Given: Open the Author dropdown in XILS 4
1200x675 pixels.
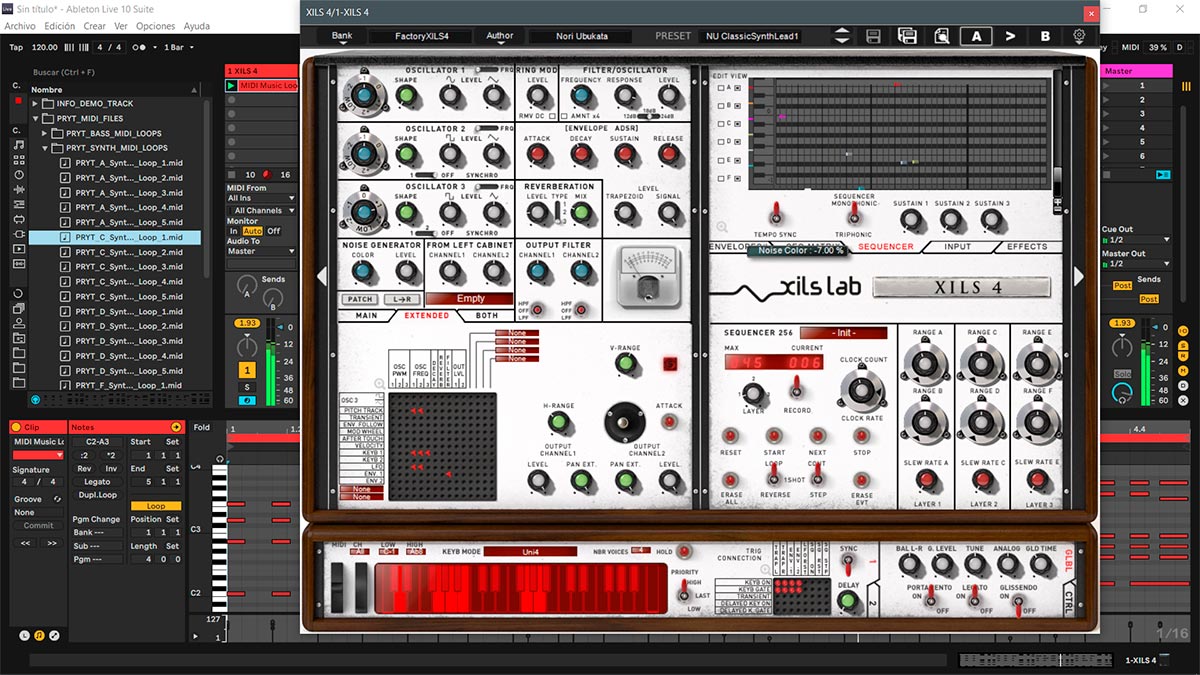Looking at the screenshot, I should [x=499, y=36].
